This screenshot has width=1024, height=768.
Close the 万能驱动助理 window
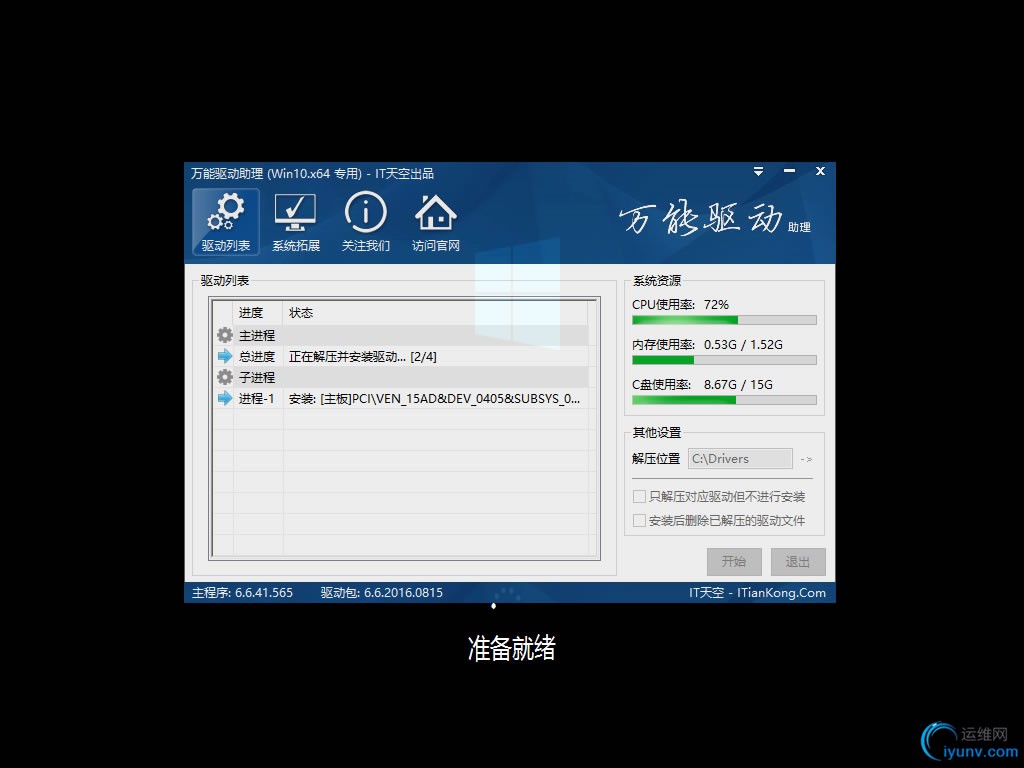pos(820,171)
